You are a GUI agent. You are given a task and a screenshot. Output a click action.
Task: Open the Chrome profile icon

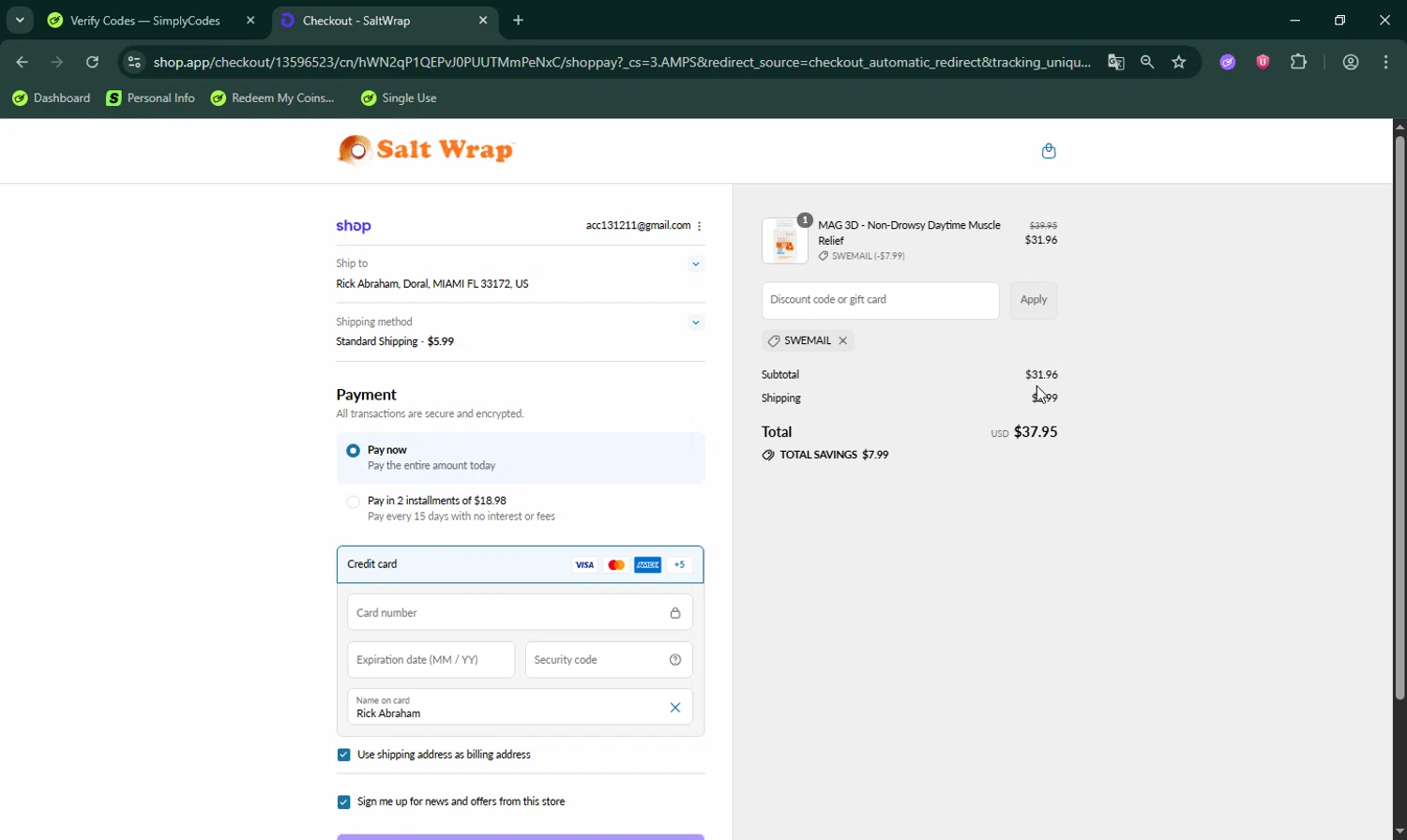click(x=1351, y=62)
